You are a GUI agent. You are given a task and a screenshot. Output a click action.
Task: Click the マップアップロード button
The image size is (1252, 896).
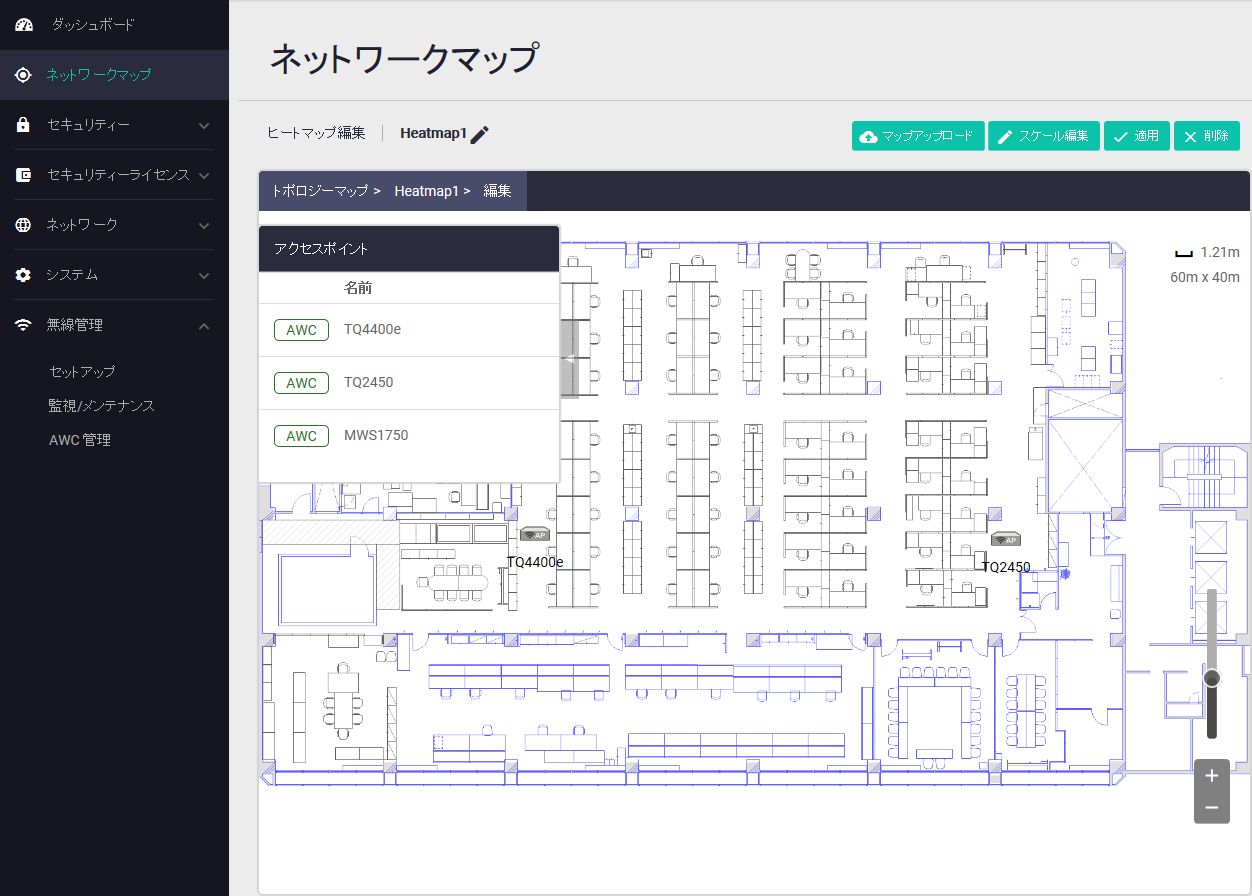pos(918,136)
